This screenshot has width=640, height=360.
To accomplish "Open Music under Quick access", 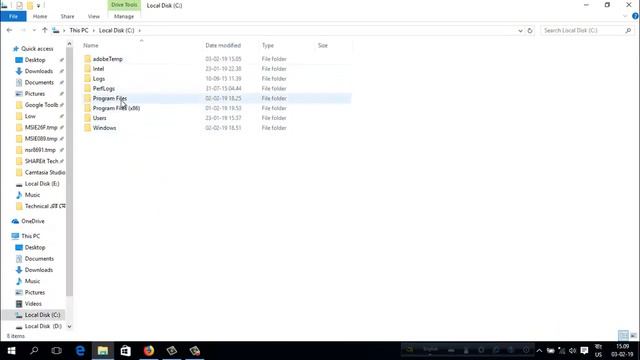I will click(32, 195).
